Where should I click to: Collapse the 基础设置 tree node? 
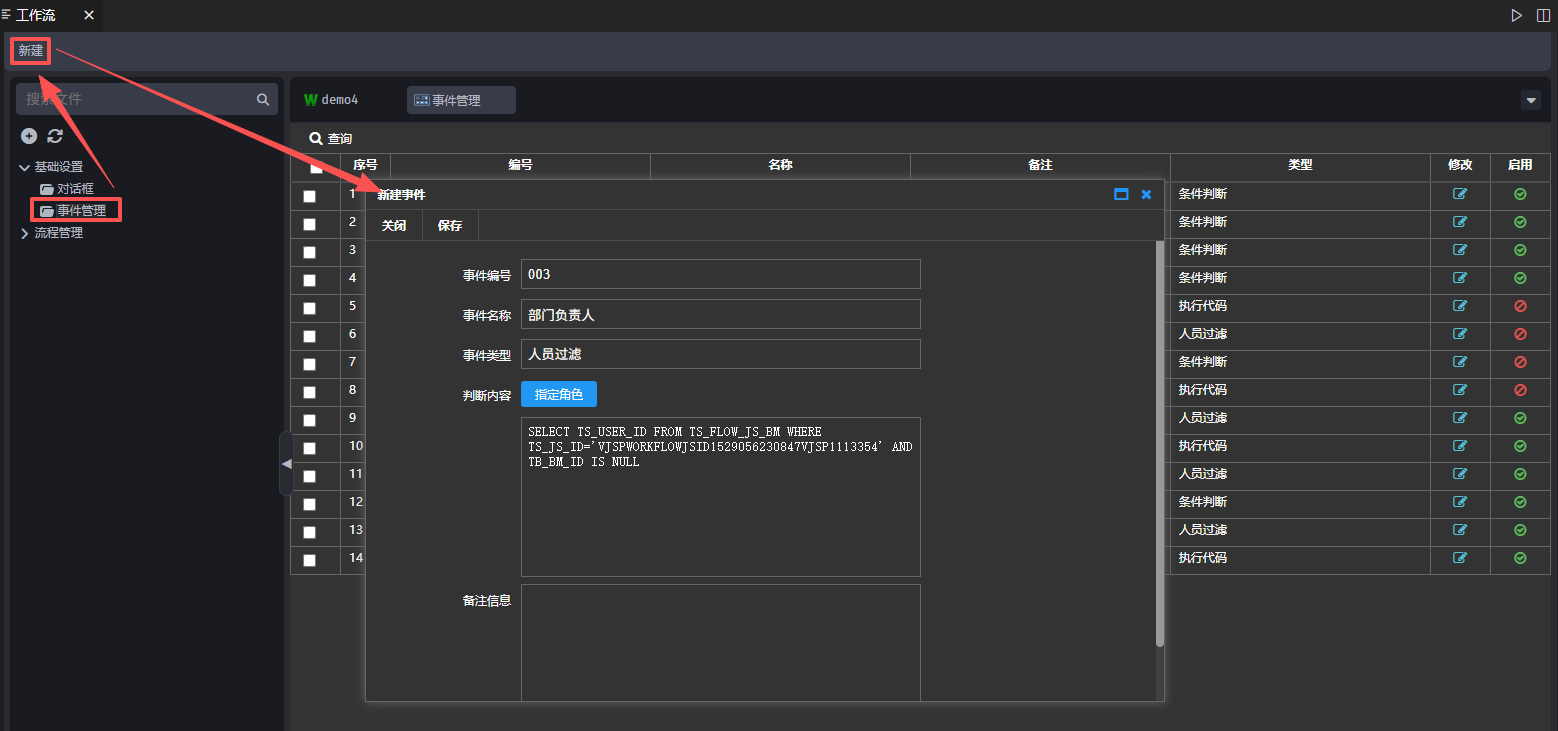point(25,167)
